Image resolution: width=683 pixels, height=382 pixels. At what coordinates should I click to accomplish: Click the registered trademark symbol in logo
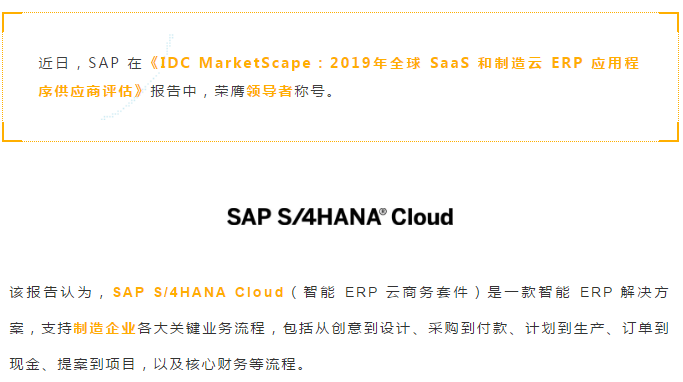tap(383, 212)
